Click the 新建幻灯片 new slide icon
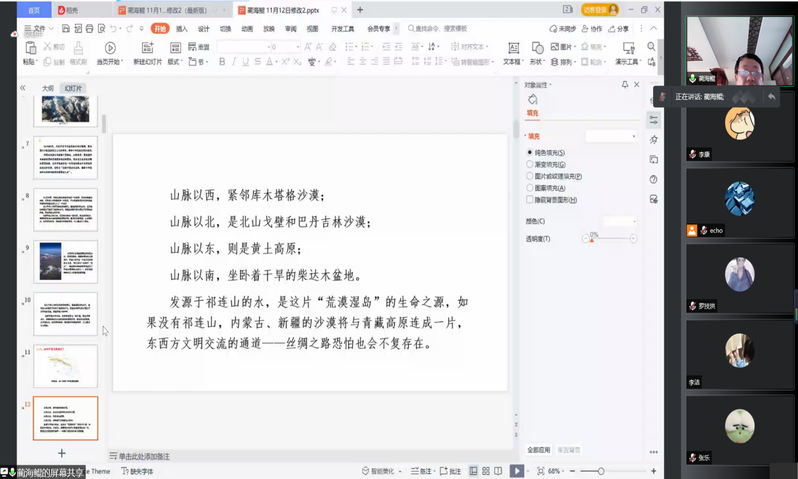This screenshot has height=479, width=798. (147, 48)
